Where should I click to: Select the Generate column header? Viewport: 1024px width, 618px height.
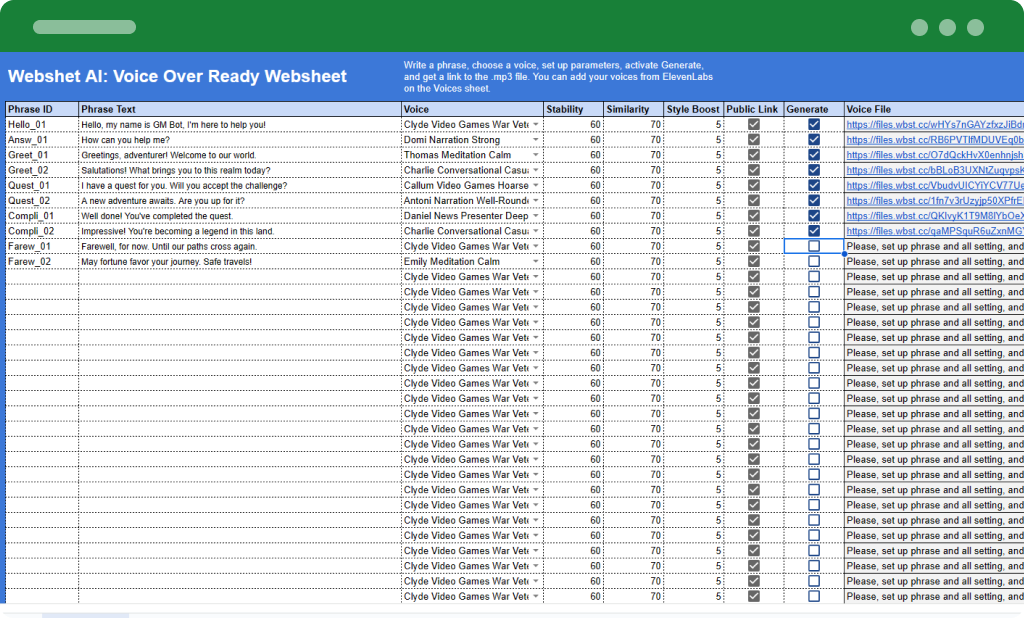(814, 109)
